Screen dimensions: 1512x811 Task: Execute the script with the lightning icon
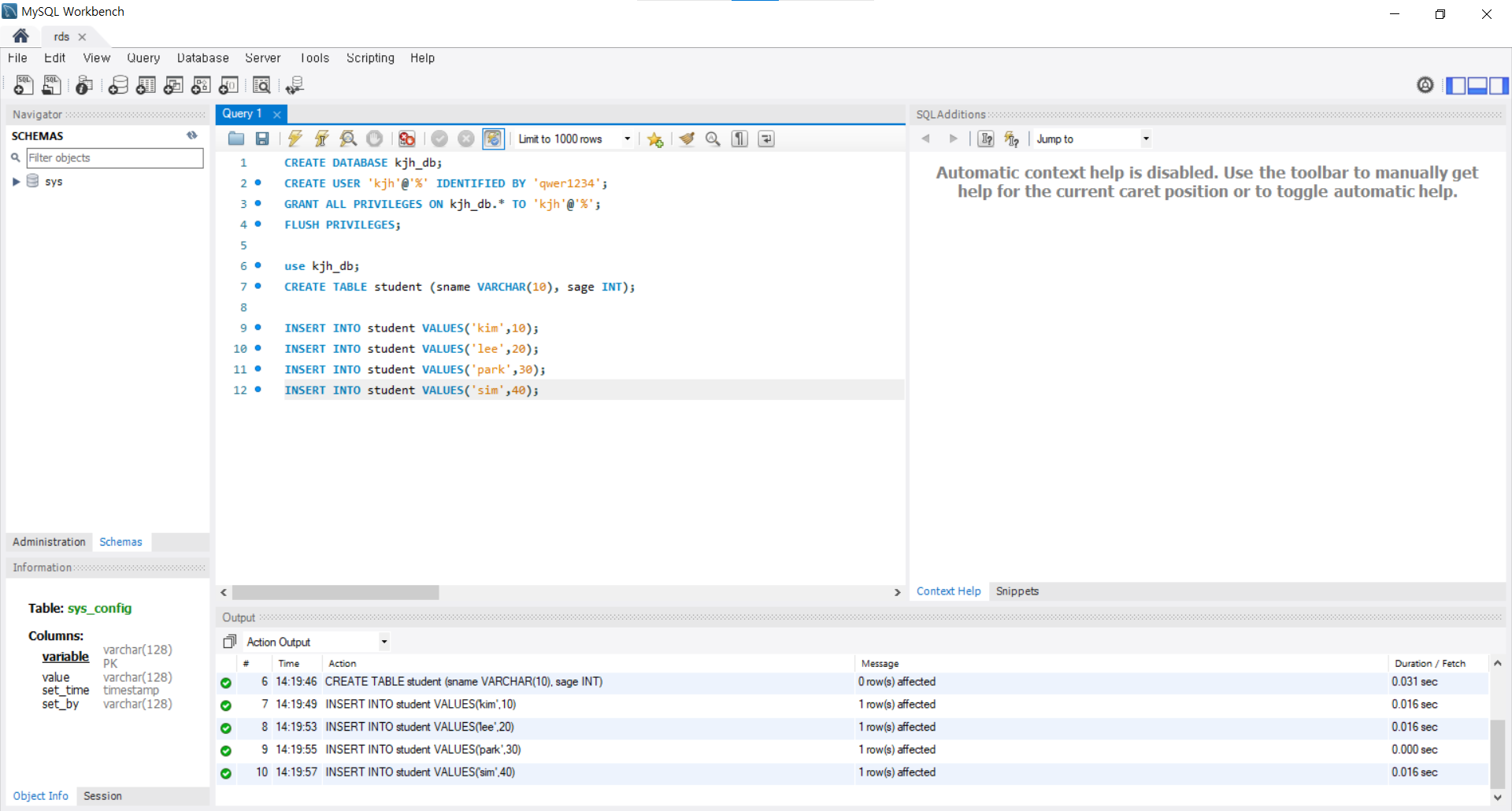(x=295, y=139)
